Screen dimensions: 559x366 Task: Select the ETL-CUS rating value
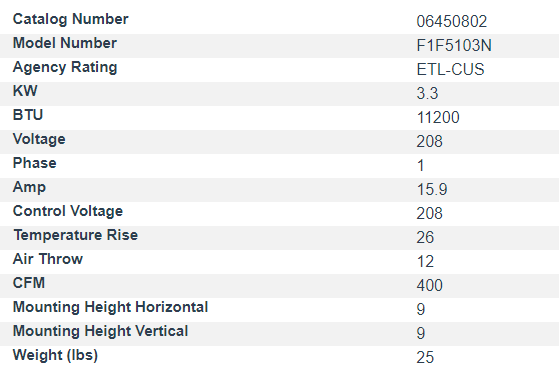450,69
